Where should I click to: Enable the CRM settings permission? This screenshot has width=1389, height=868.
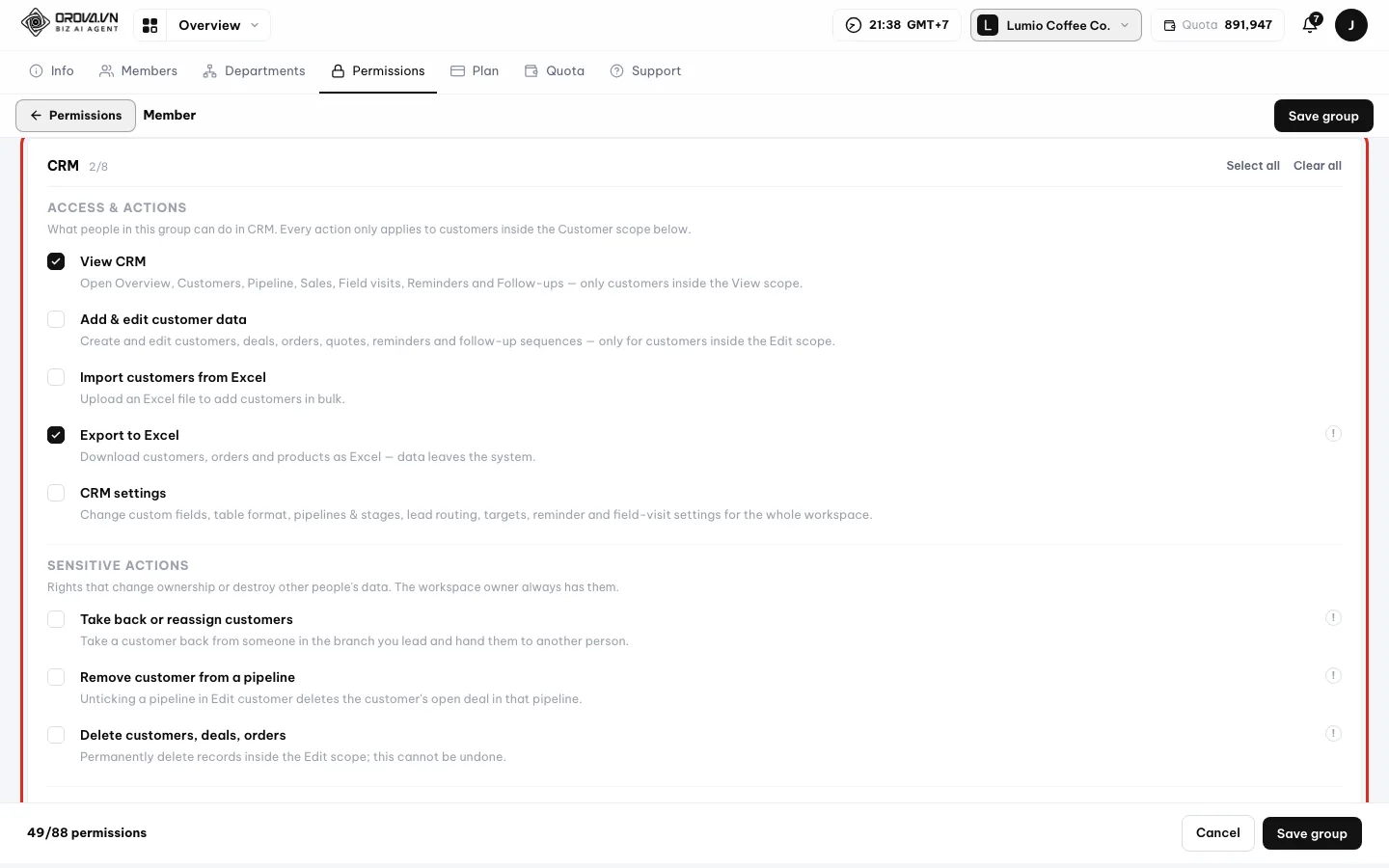tap(56, 493)
